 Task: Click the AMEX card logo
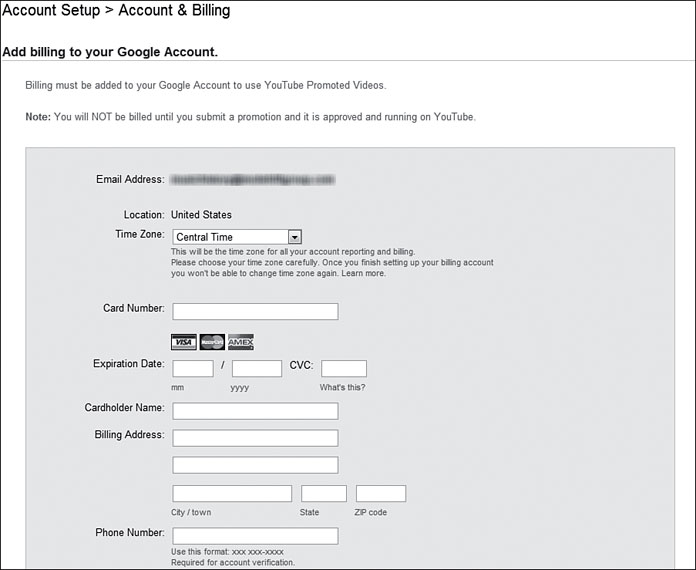[241, 342]
